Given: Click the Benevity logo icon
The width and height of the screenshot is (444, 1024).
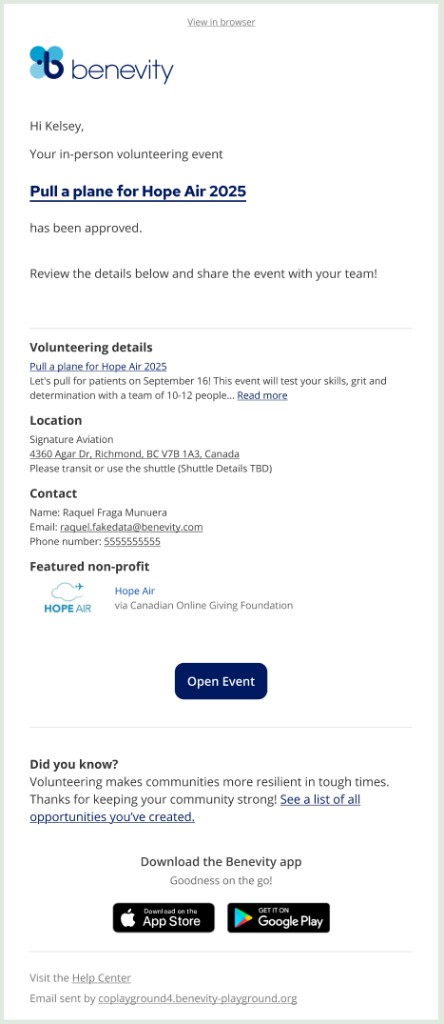Looking at the screenshot, I should click(x=47, y=63).
